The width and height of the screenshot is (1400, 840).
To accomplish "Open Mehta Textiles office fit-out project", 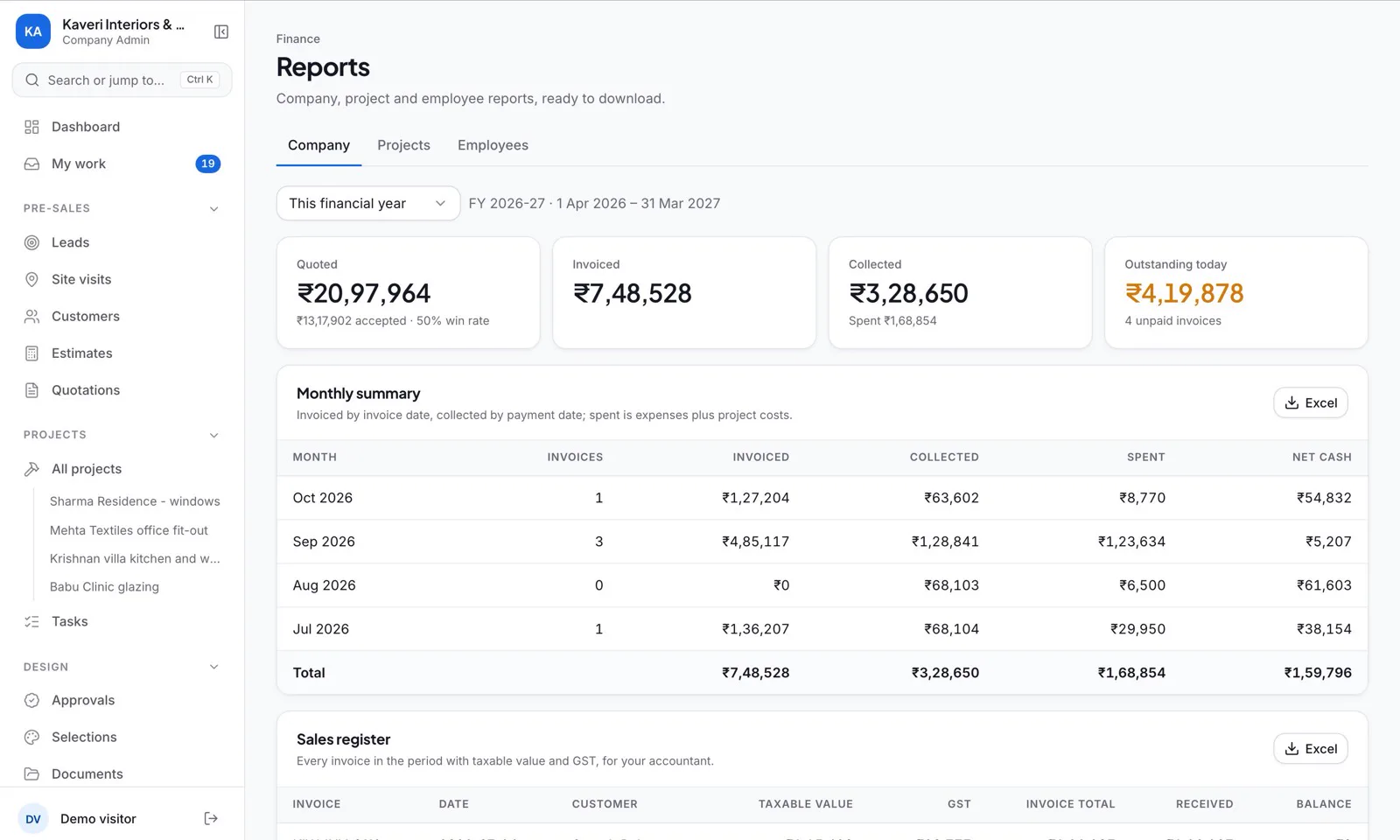I will tap(129, 530).
